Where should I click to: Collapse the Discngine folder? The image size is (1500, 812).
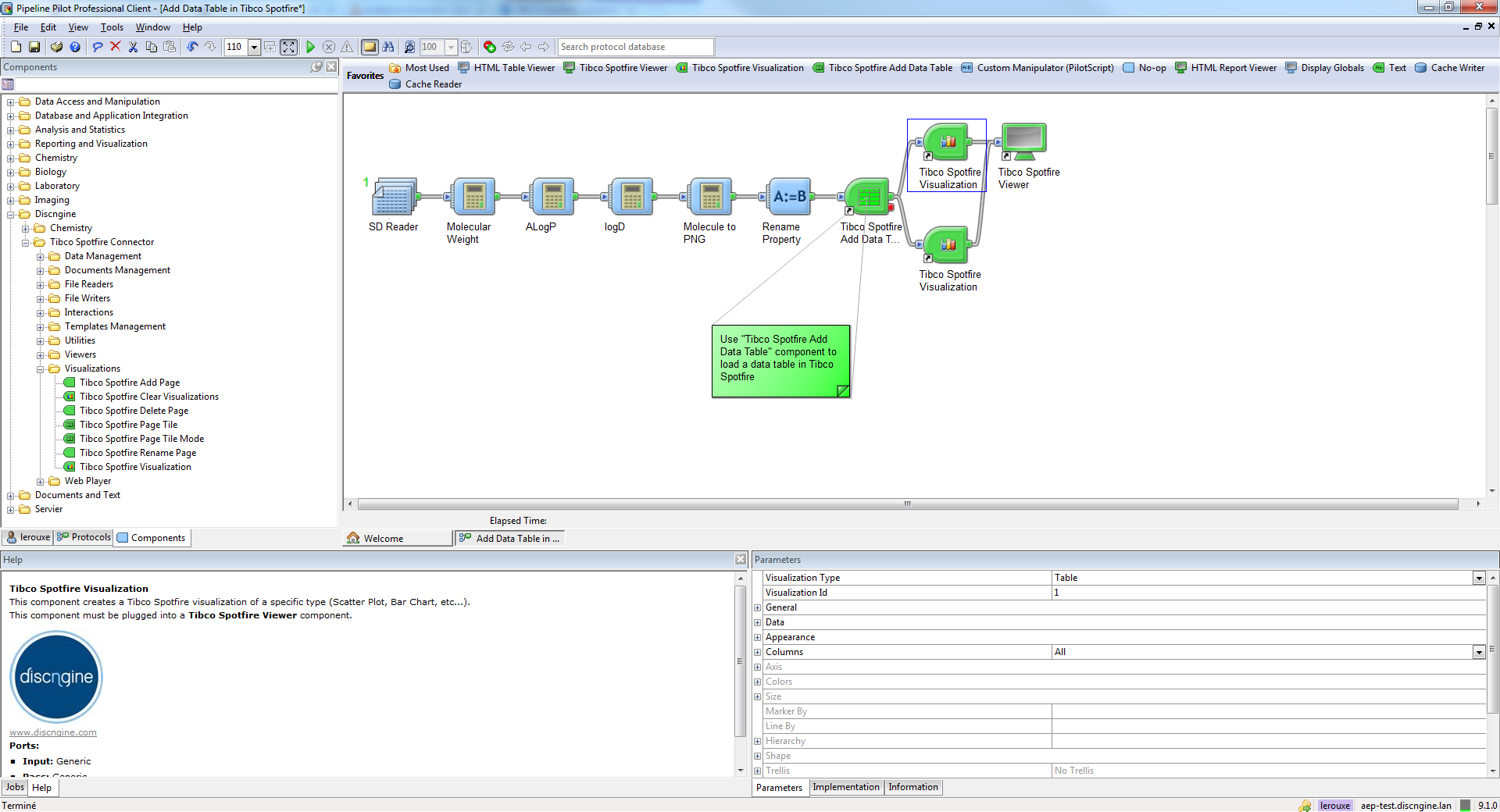11,215
